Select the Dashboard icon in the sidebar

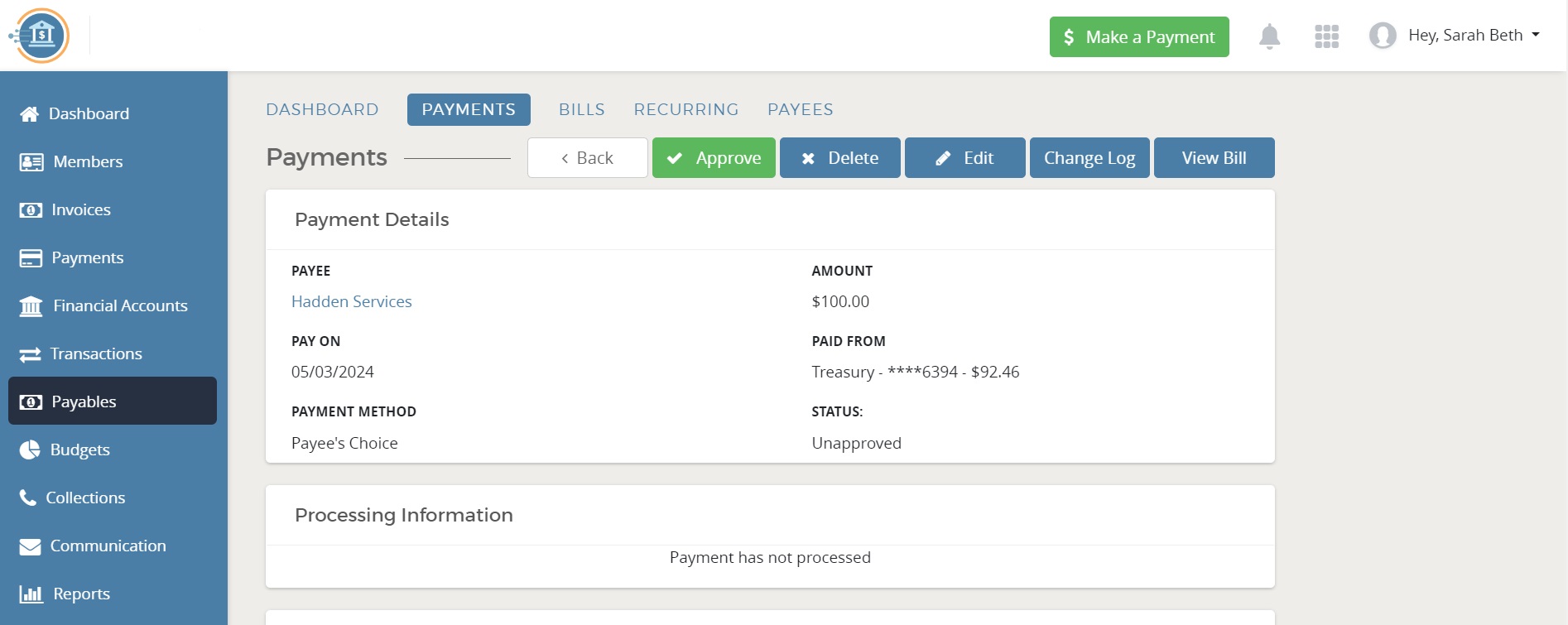[30, 113]
